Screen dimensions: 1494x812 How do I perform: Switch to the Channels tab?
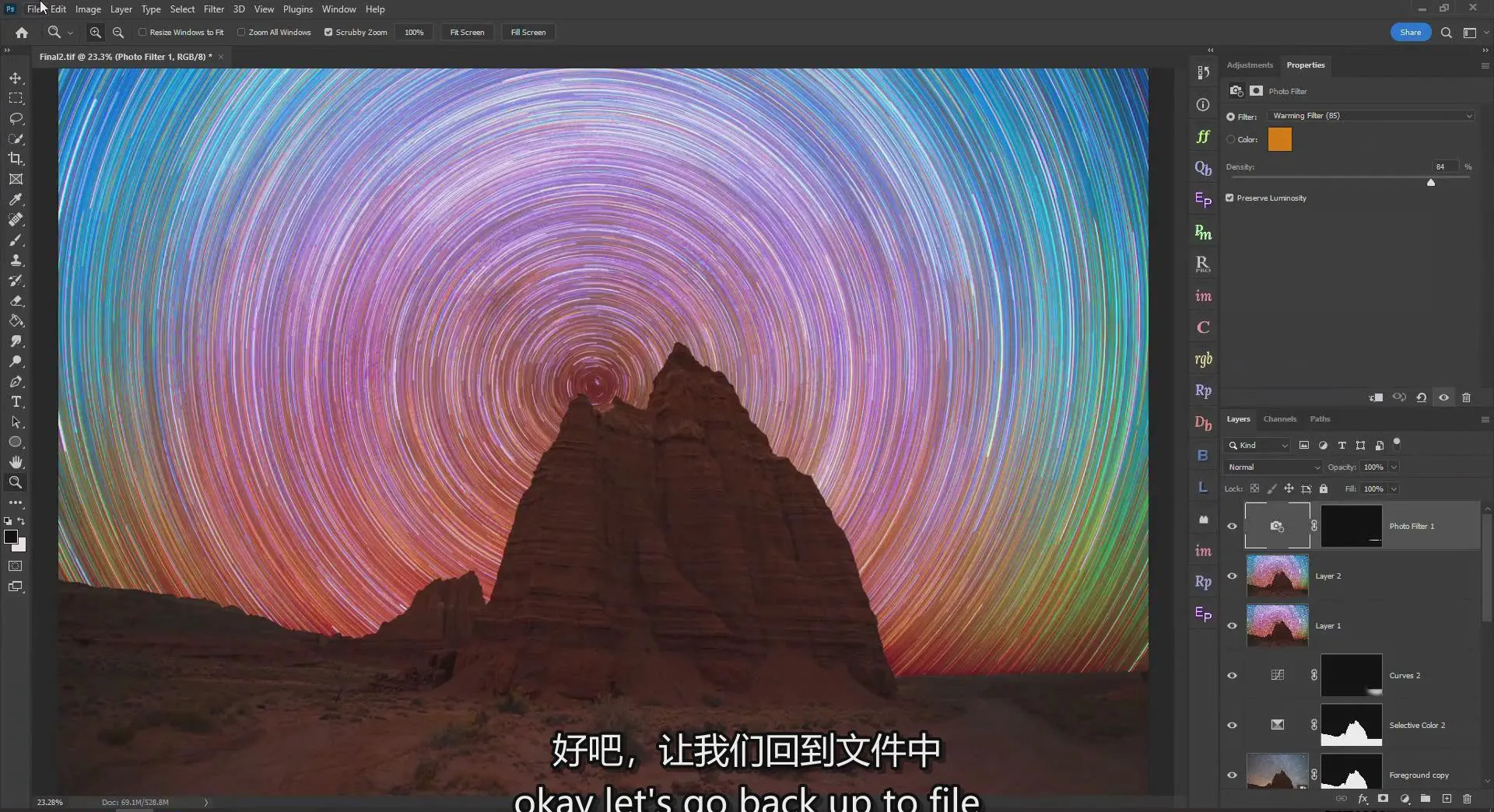tap(1279, 419)
